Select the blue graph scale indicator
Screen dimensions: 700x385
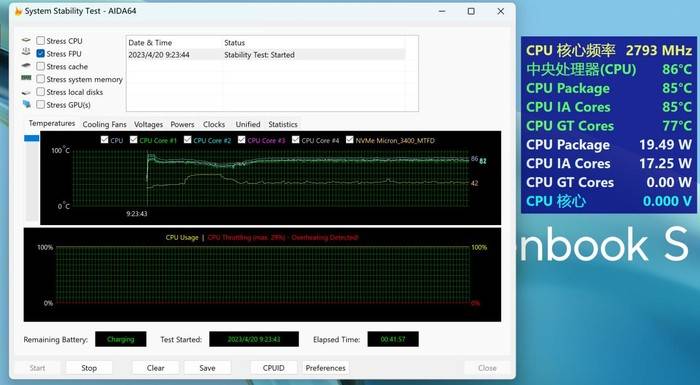tap(31, 138)
